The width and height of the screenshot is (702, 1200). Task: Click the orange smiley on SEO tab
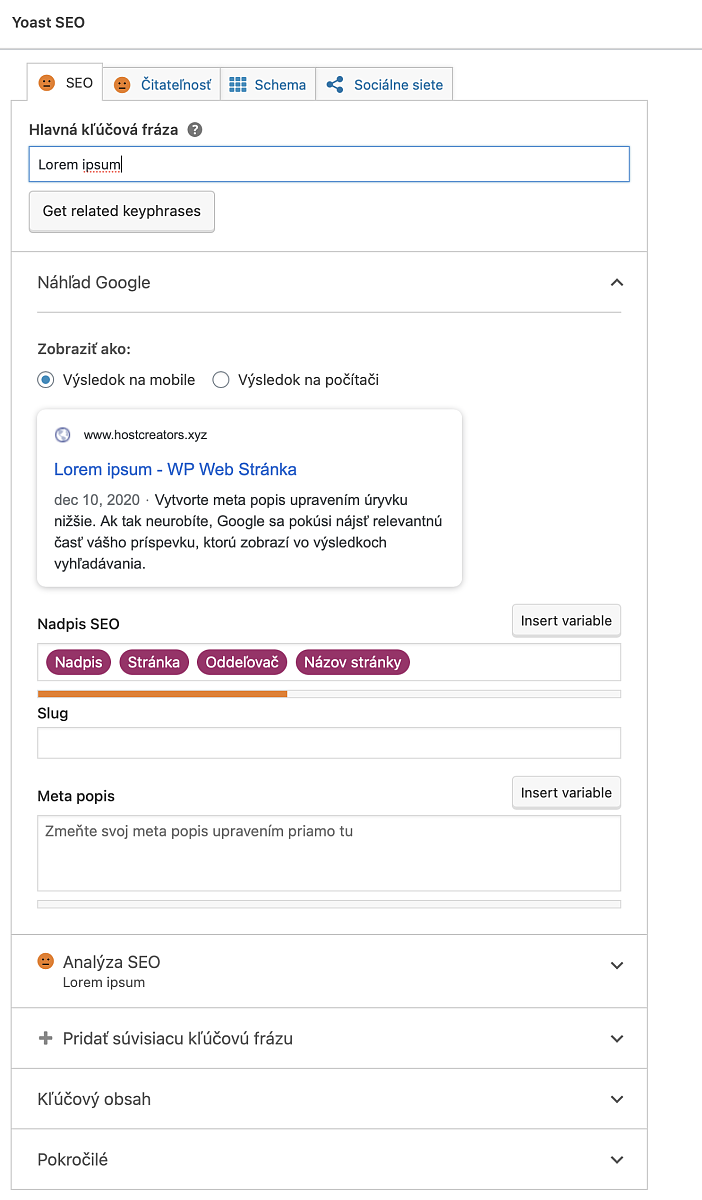pyautogui.click(x=47, y=83)
